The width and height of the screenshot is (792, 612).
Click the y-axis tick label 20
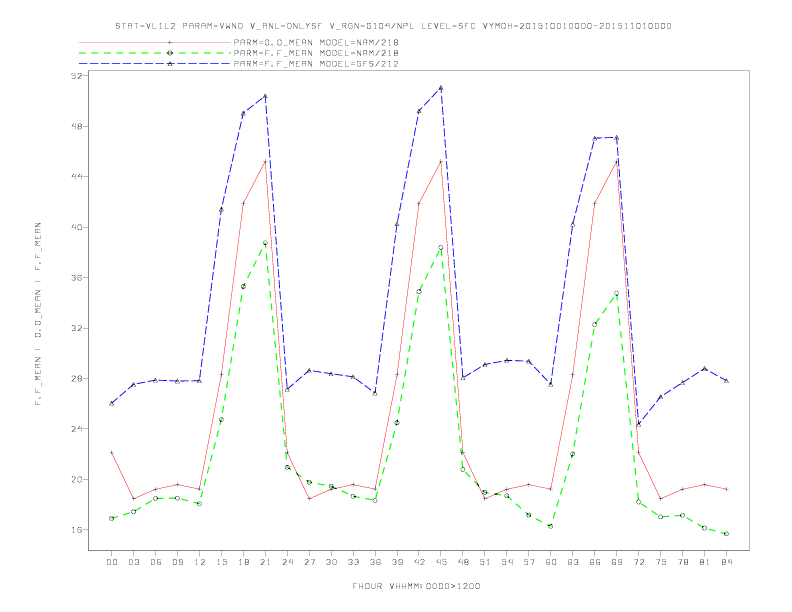75,479
